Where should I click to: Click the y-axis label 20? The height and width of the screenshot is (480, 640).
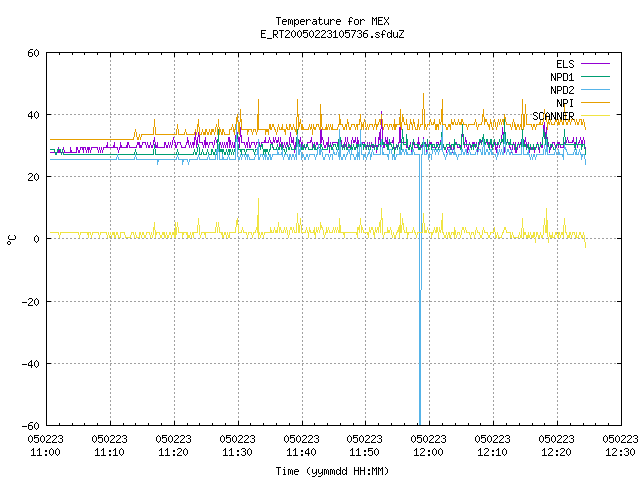(33, 177)
